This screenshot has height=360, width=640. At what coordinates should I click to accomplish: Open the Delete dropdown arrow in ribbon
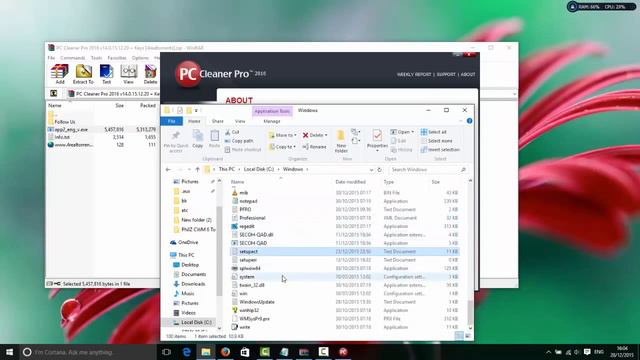coord(326,135)
